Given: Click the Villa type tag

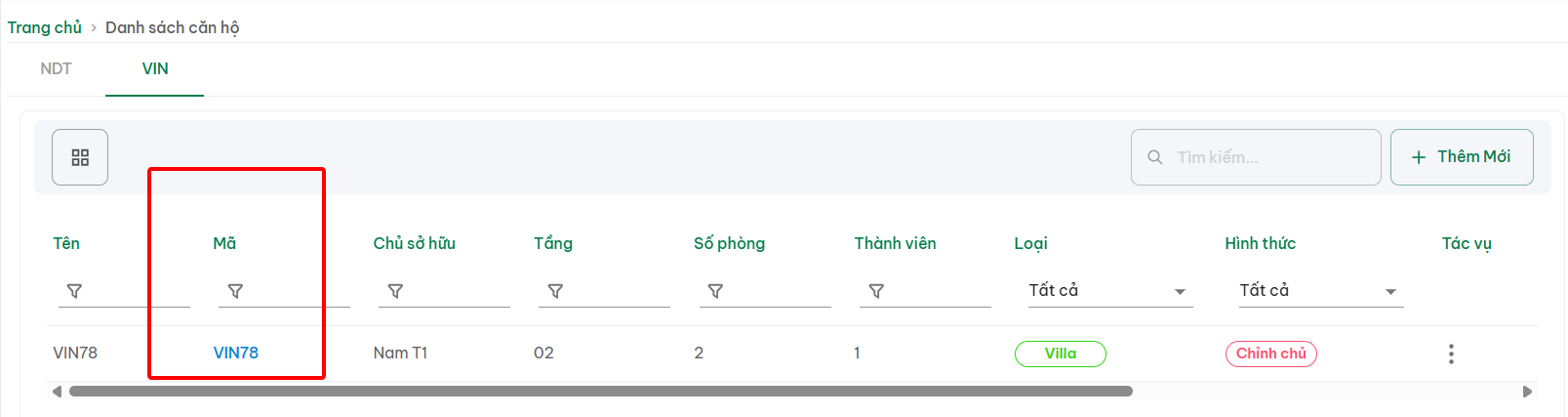Looking at the screenshot, I should (x=1060, y=354).
